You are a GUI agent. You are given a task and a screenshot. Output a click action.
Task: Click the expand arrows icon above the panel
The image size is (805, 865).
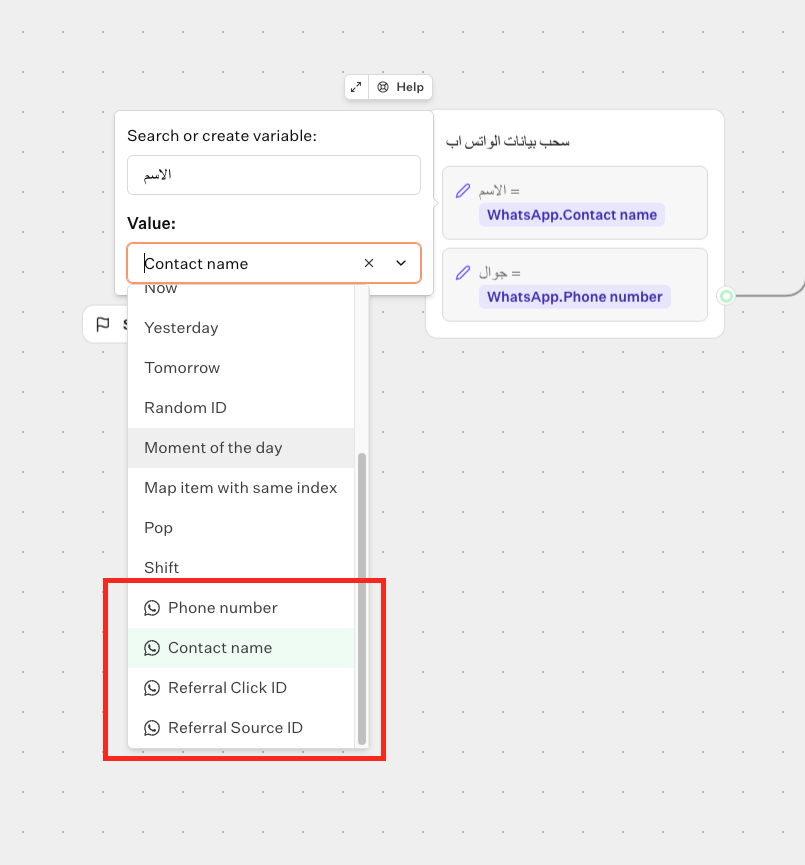pos(356,87)
